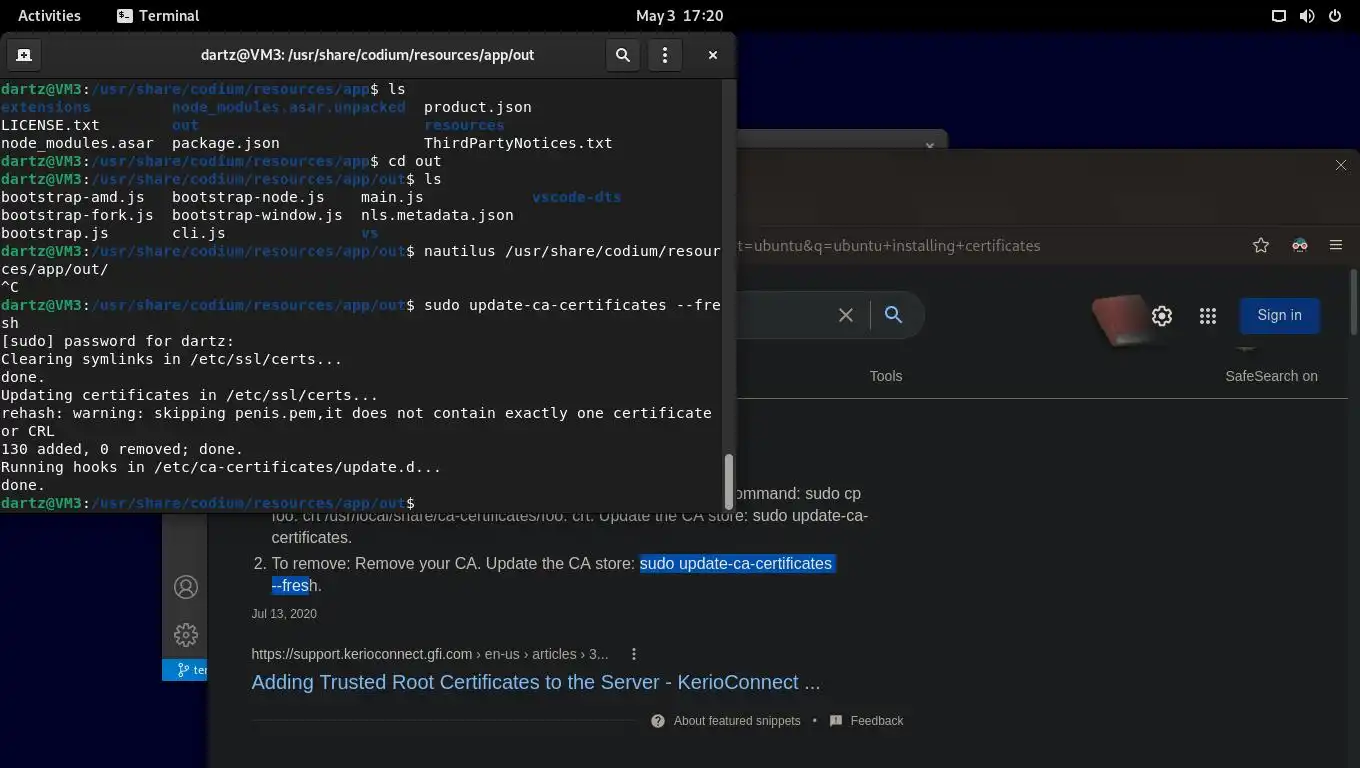1360x768 pixels.
Task: Open more options dots beside kerioconnect URL
Action: tap(634, 654)
